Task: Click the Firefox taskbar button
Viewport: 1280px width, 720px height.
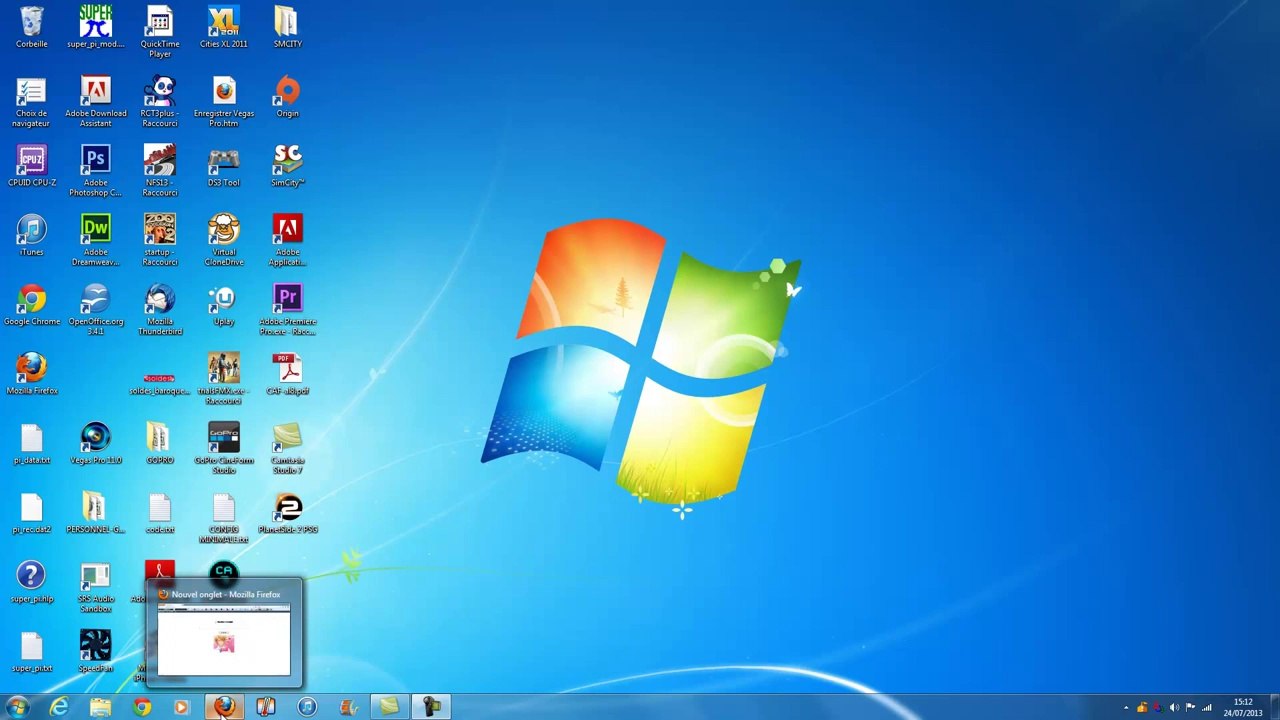Action: pyautogui.click(x=224, y=707)
